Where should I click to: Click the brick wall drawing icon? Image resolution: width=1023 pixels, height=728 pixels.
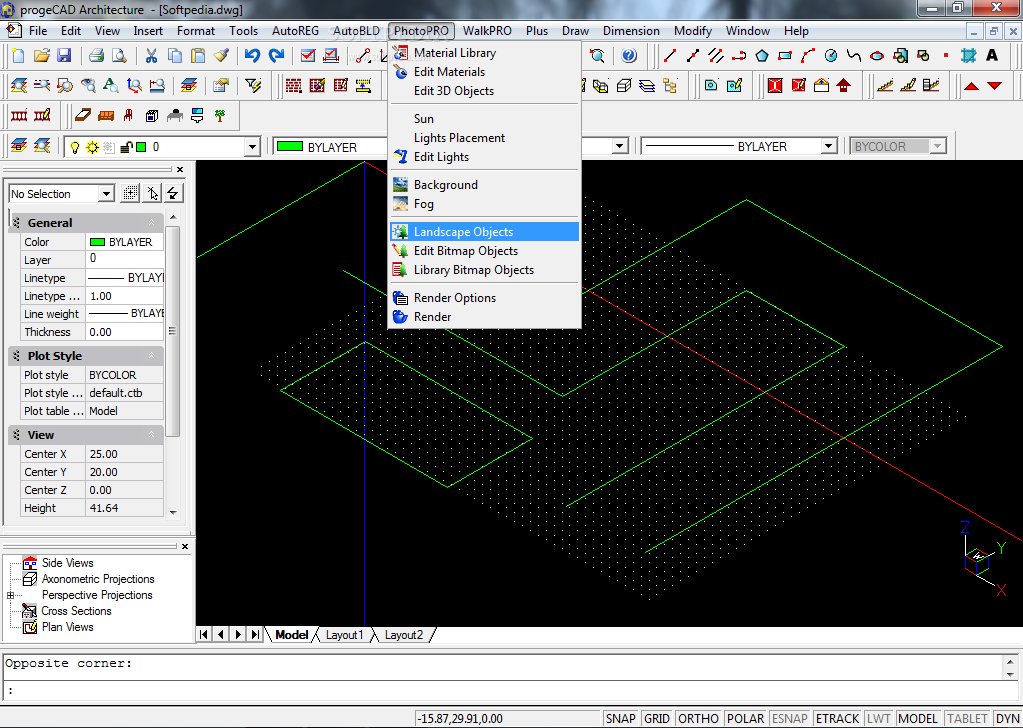point(294,85)
